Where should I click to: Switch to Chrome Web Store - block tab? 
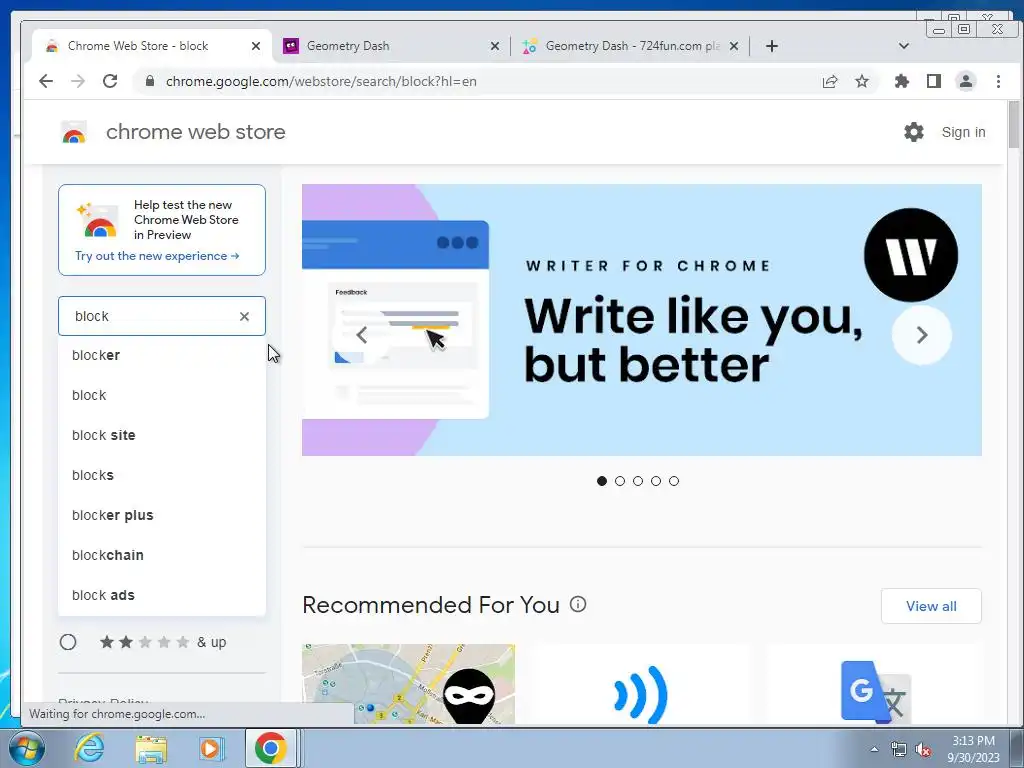(x=152, y=46)
